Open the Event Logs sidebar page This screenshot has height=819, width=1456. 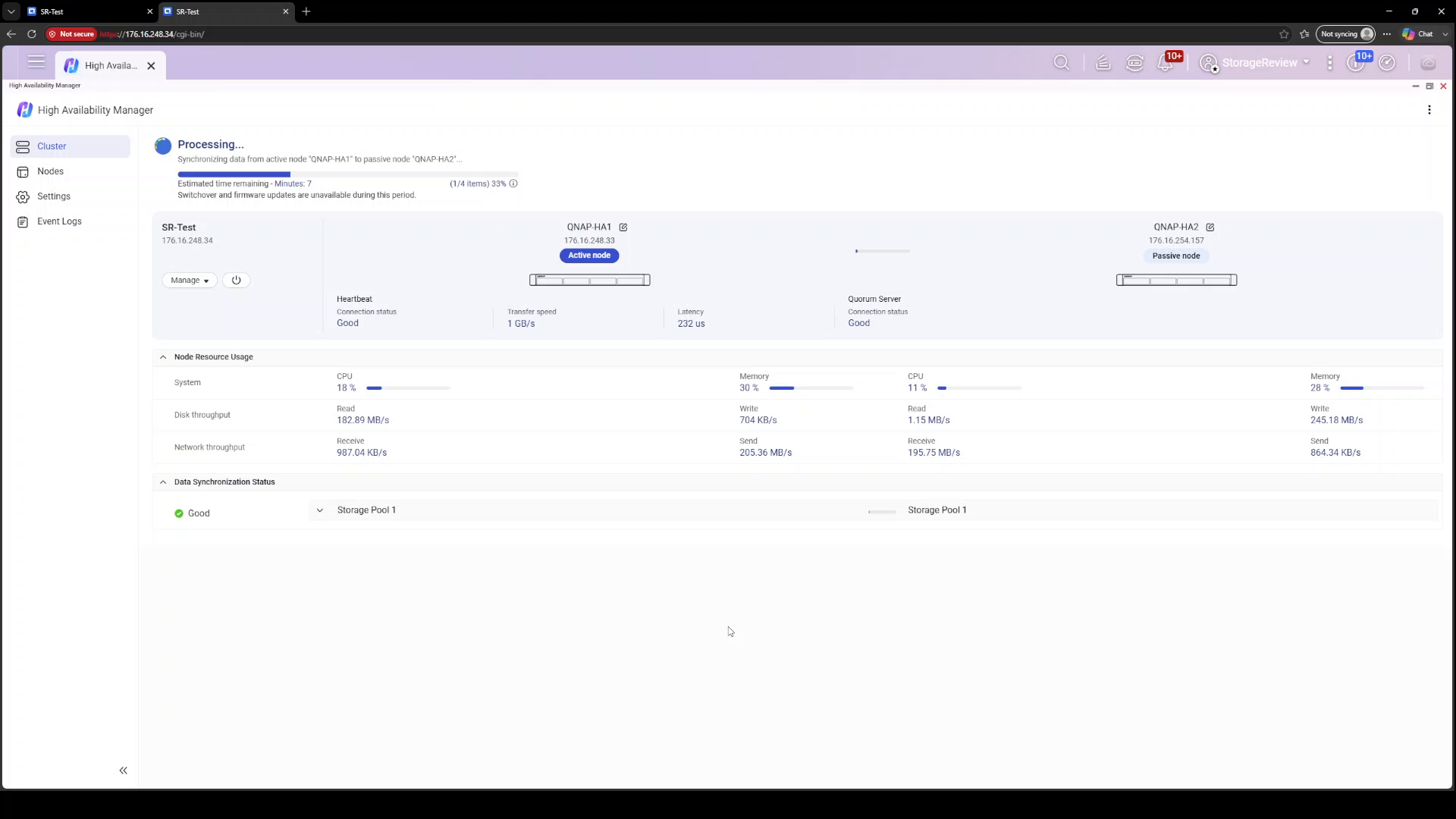[71, 221]
